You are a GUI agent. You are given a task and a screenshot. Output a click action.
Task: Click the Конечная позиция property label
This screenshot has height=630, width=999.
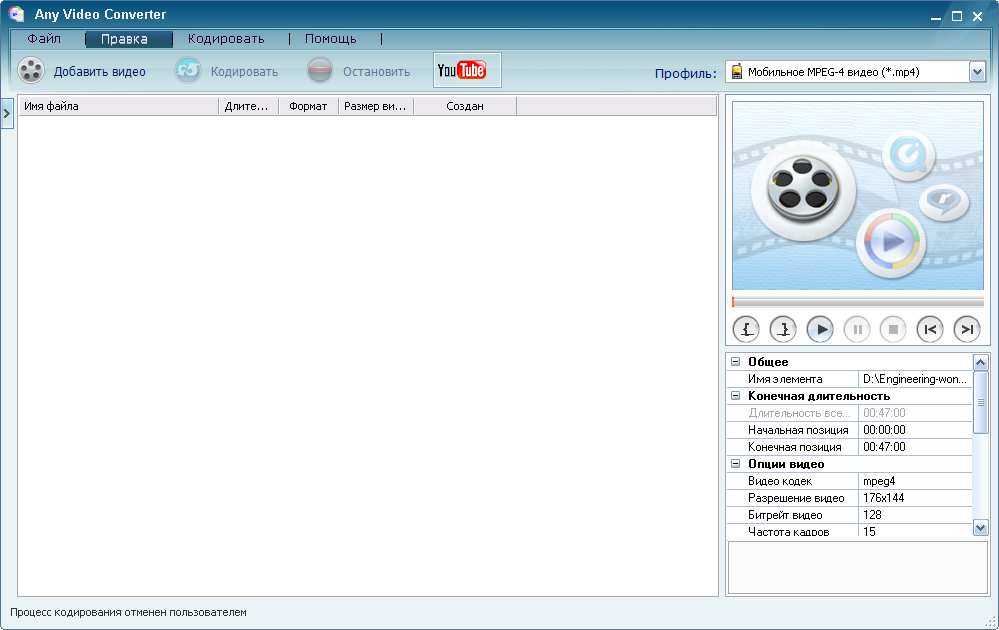coord(794,447)
